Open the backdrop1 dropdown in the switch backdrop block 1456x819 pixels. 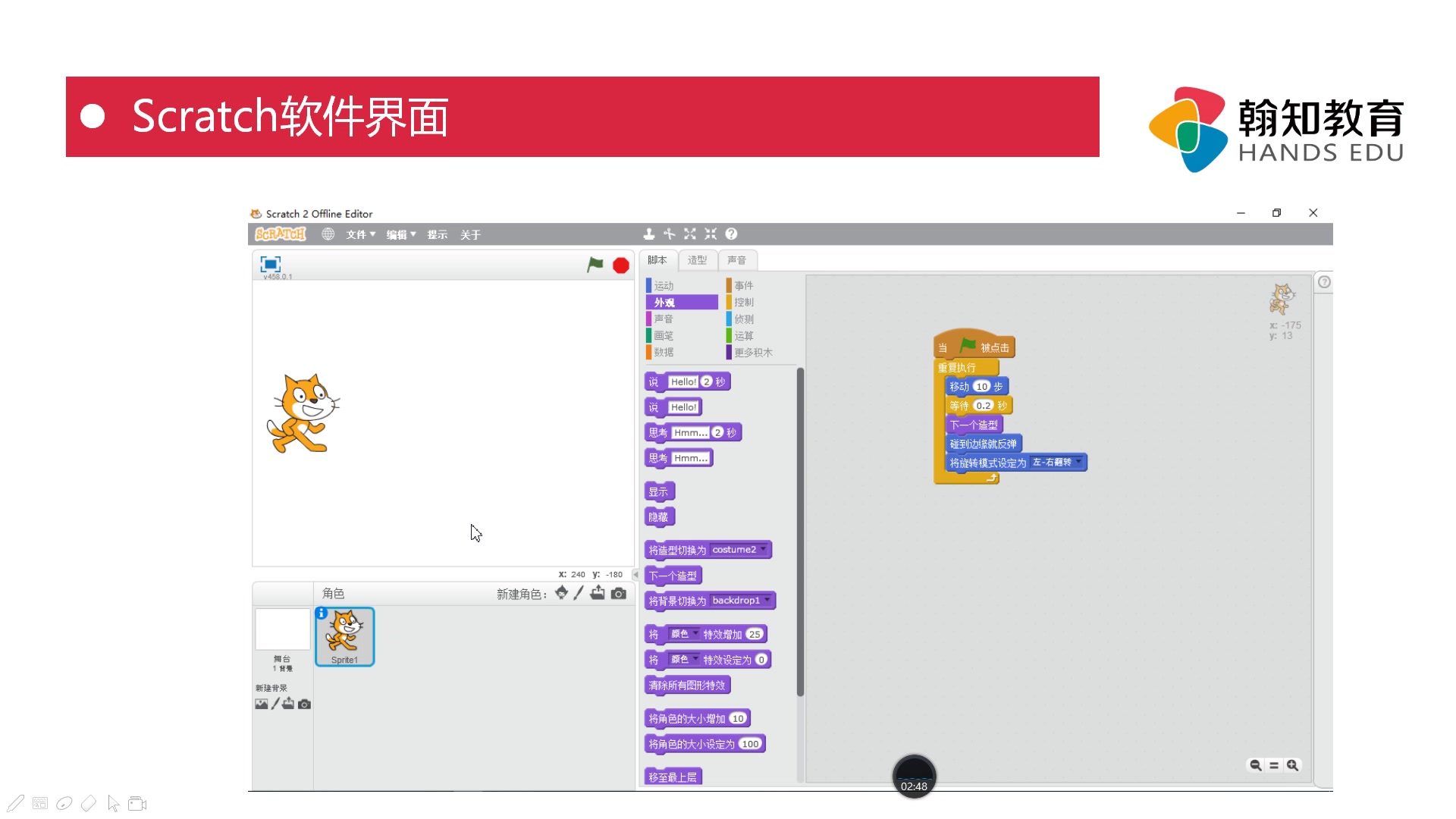click(742, 601)
